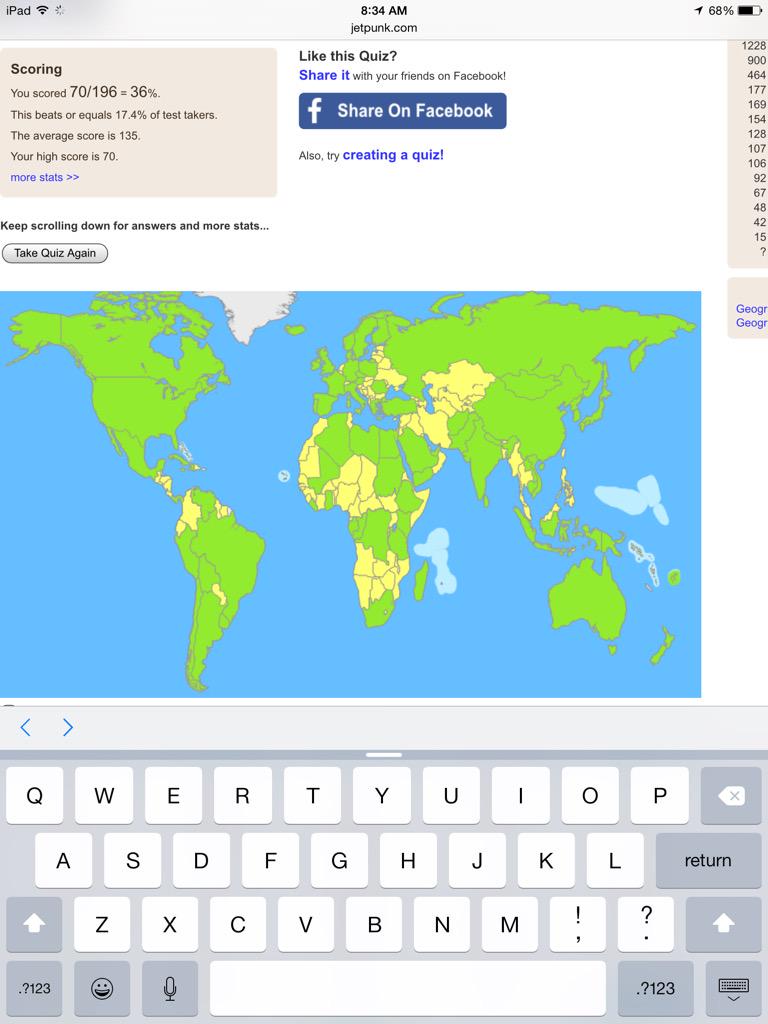
Task: Tap the M key
Action: point(510,924)
